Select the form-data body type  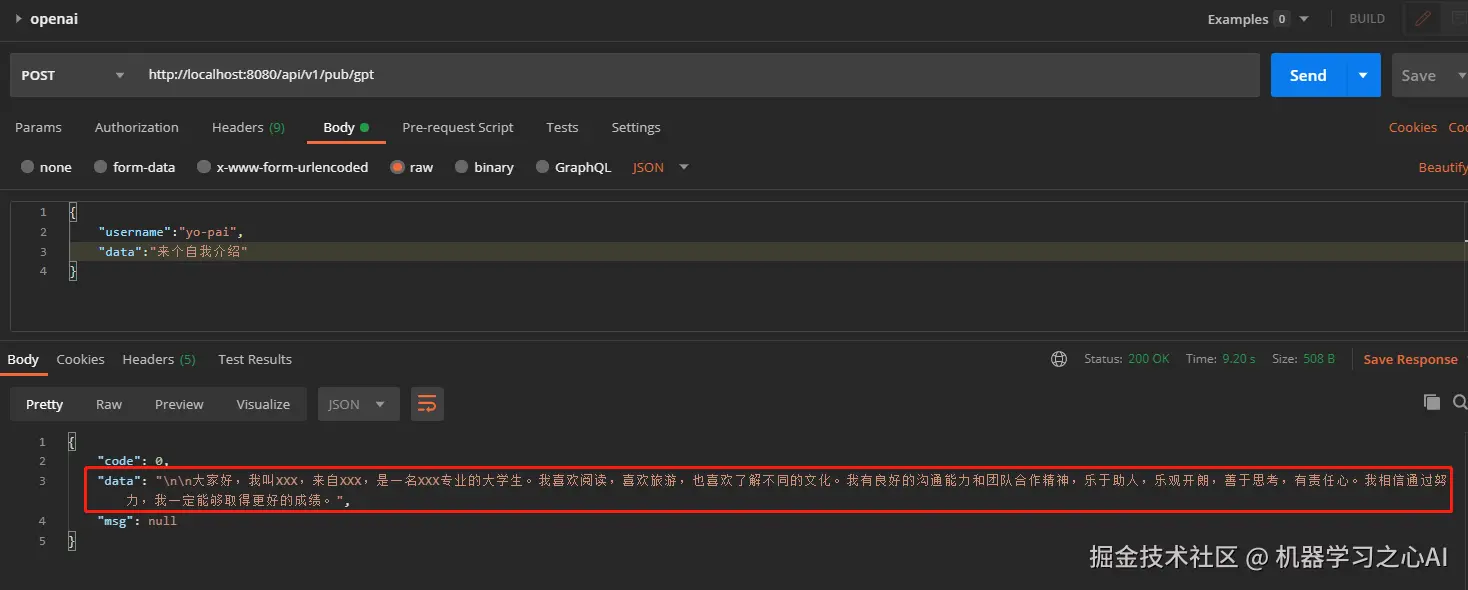[134, 167]
